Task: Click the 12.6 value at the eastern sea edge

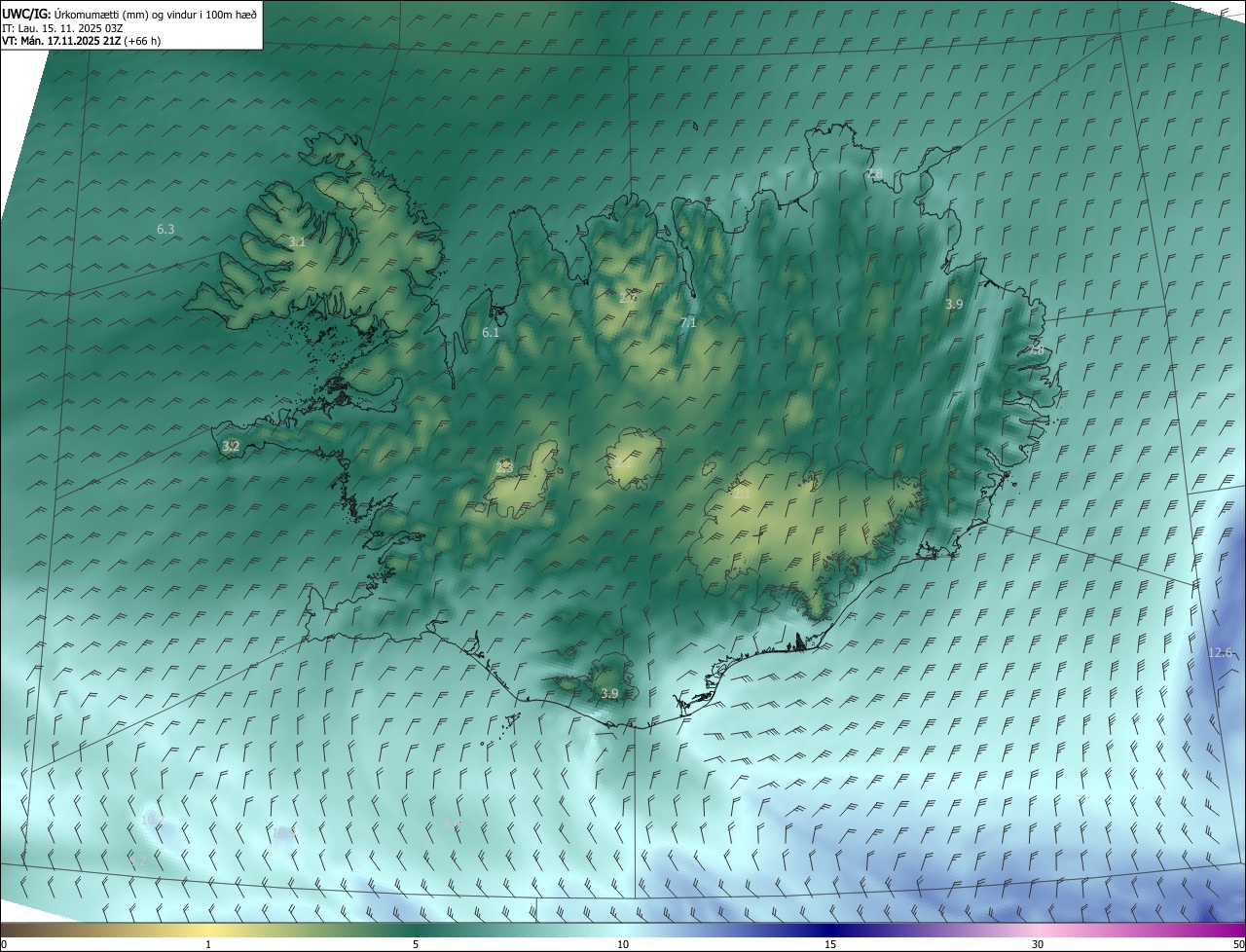Action: [1220, 652]
